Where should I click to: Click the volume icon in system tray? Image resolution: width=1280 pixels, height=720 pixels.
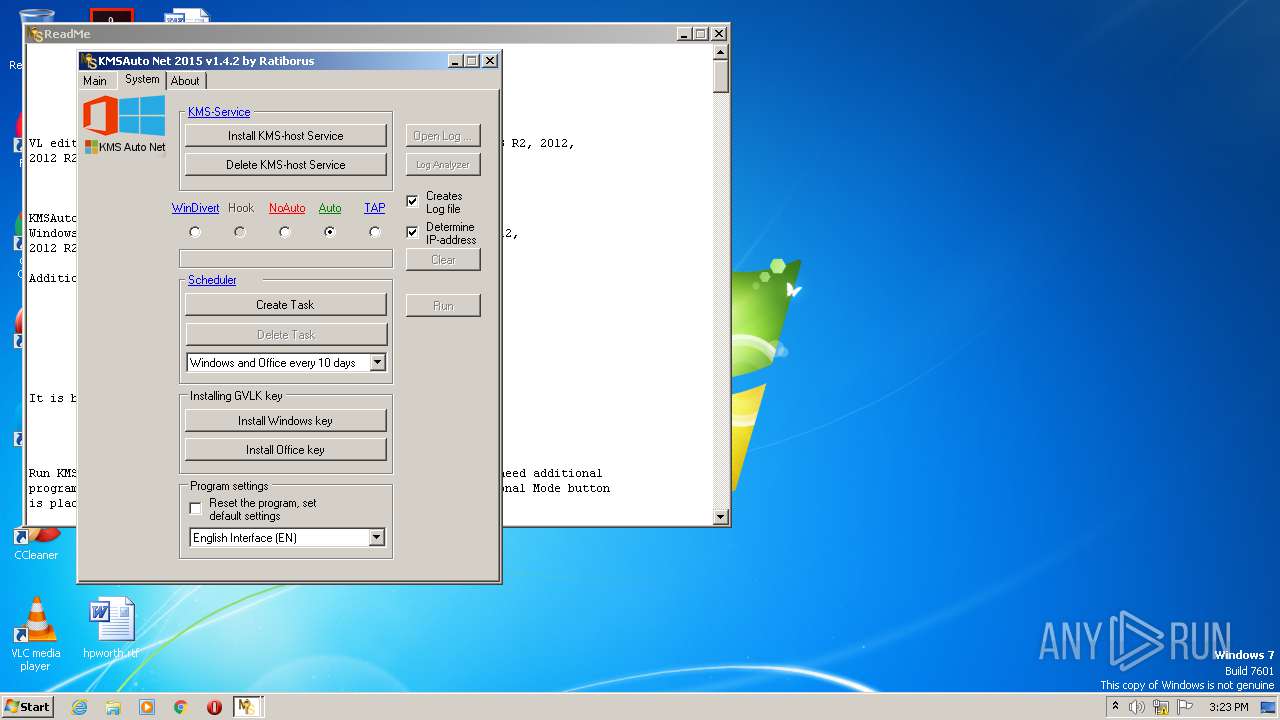[1137, 707]
